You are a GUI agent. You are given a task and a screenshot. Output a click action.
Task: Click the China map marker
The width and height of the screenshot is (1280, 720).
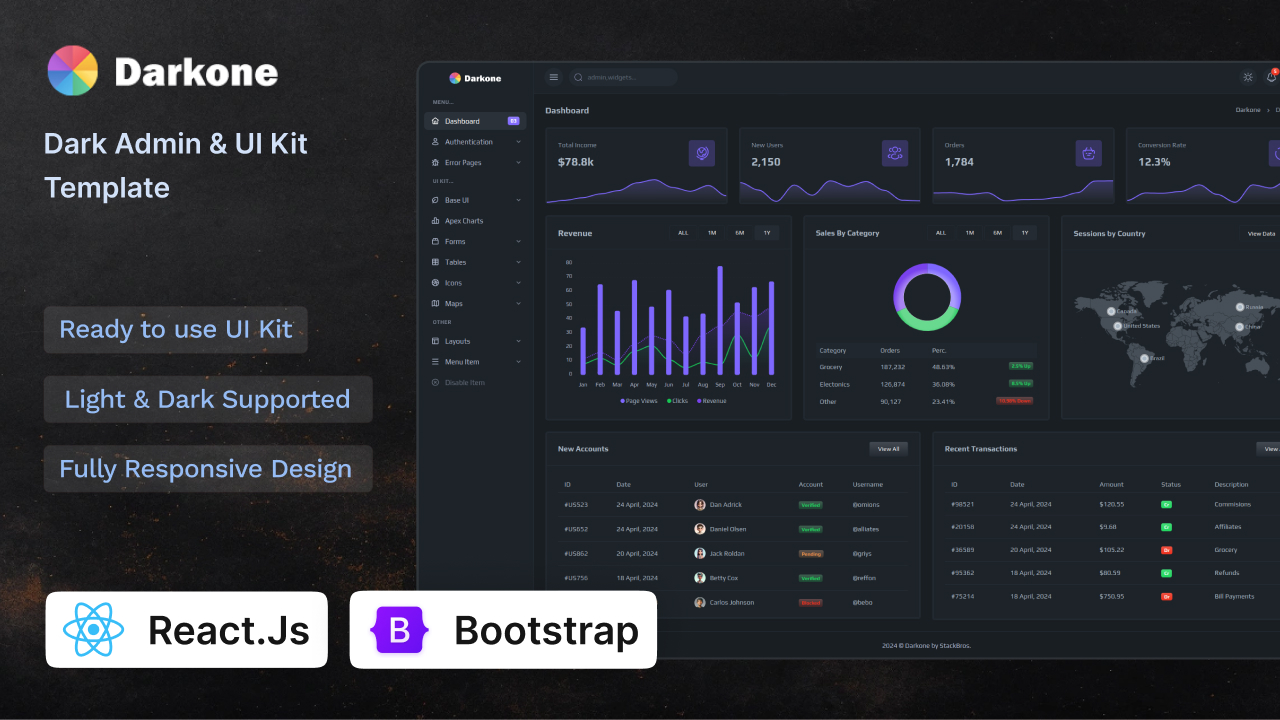pyautogui.click(x=1240, y=327)
